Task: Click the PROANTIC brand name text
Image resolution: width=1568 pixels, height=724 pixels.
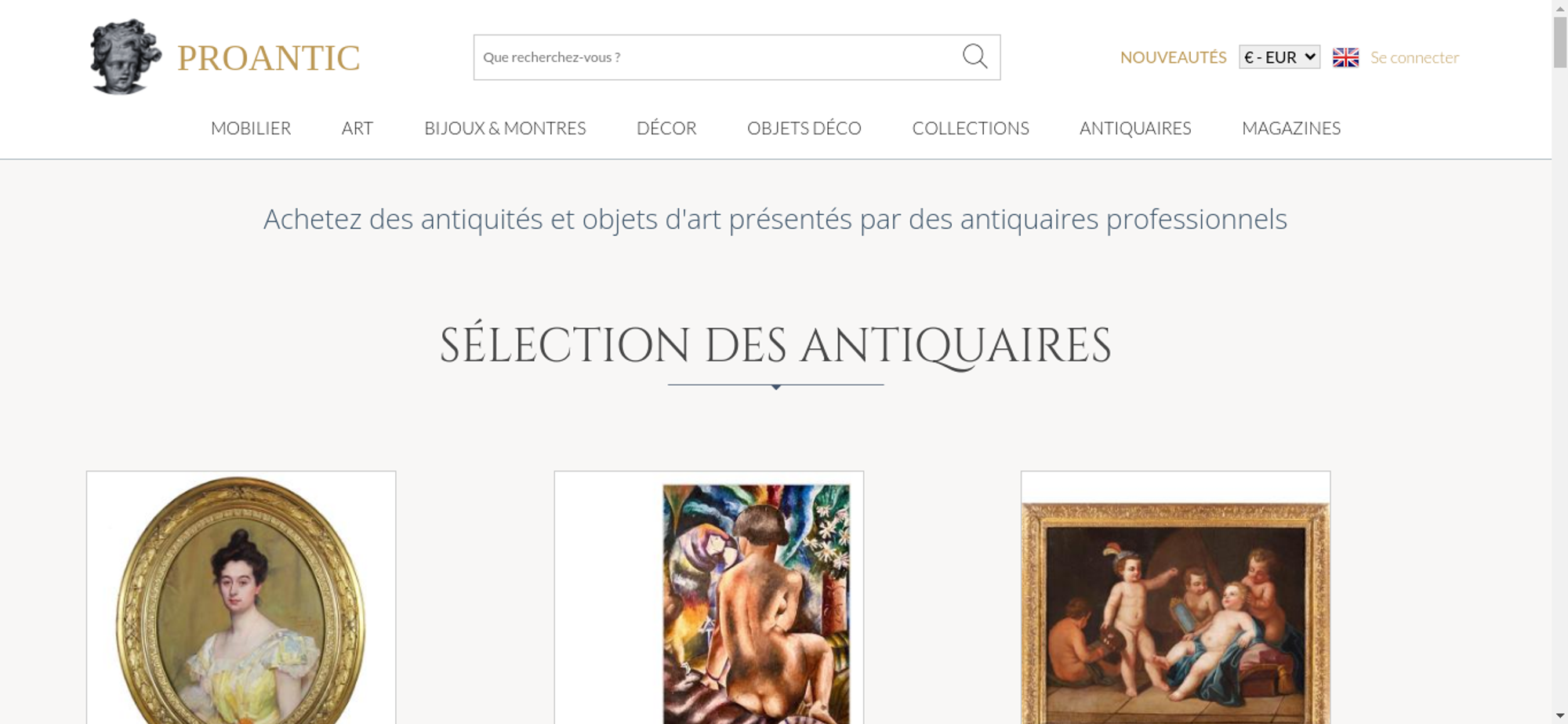Action: click(x=268, y=58)
